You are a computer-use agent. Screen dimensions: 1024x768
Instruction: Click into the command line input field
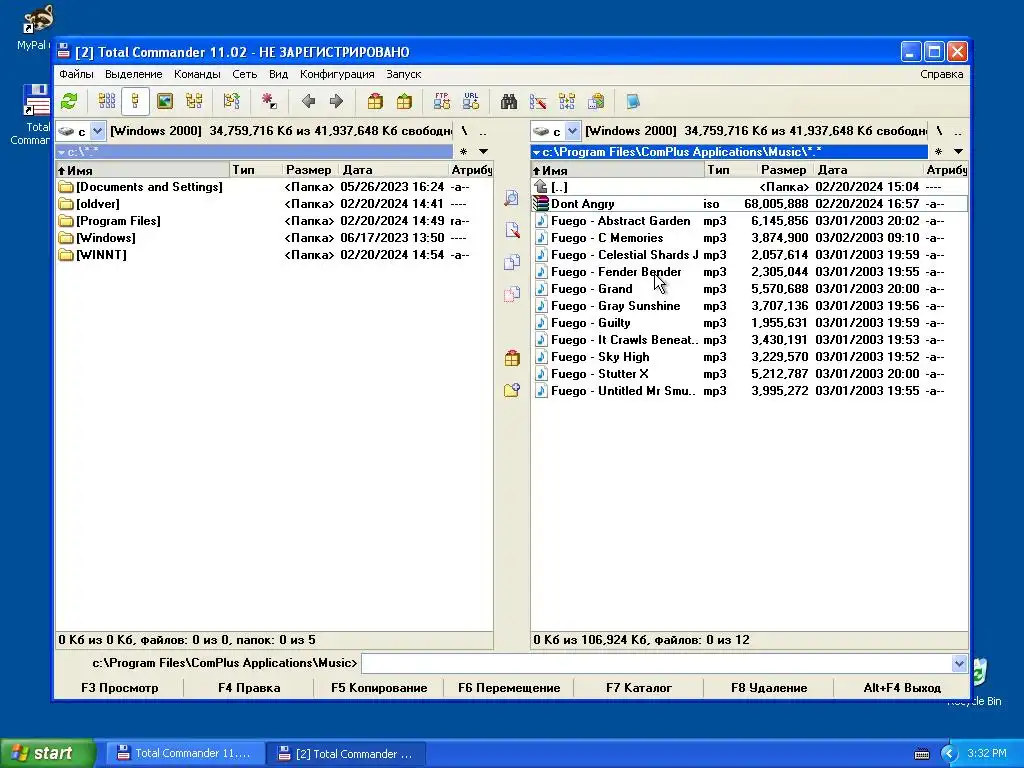tap(656, 664)
